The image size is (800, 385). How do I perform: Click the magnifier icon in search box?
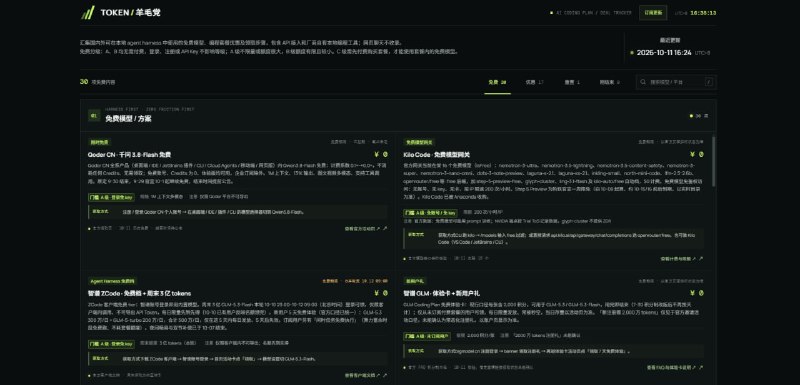click(x=643, y=82)
